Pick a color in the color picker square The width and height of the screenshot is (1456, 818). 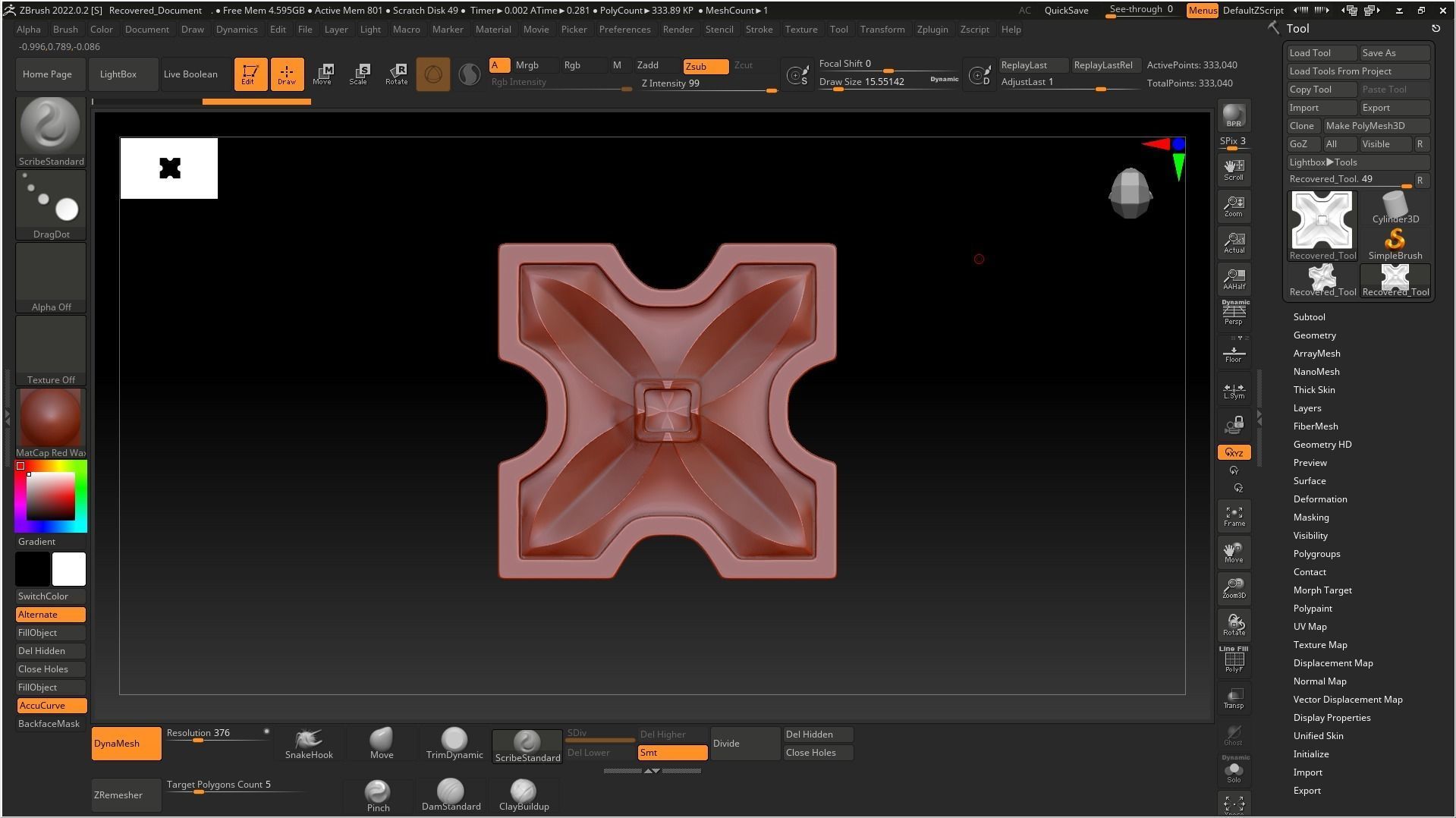click(51, 496)
